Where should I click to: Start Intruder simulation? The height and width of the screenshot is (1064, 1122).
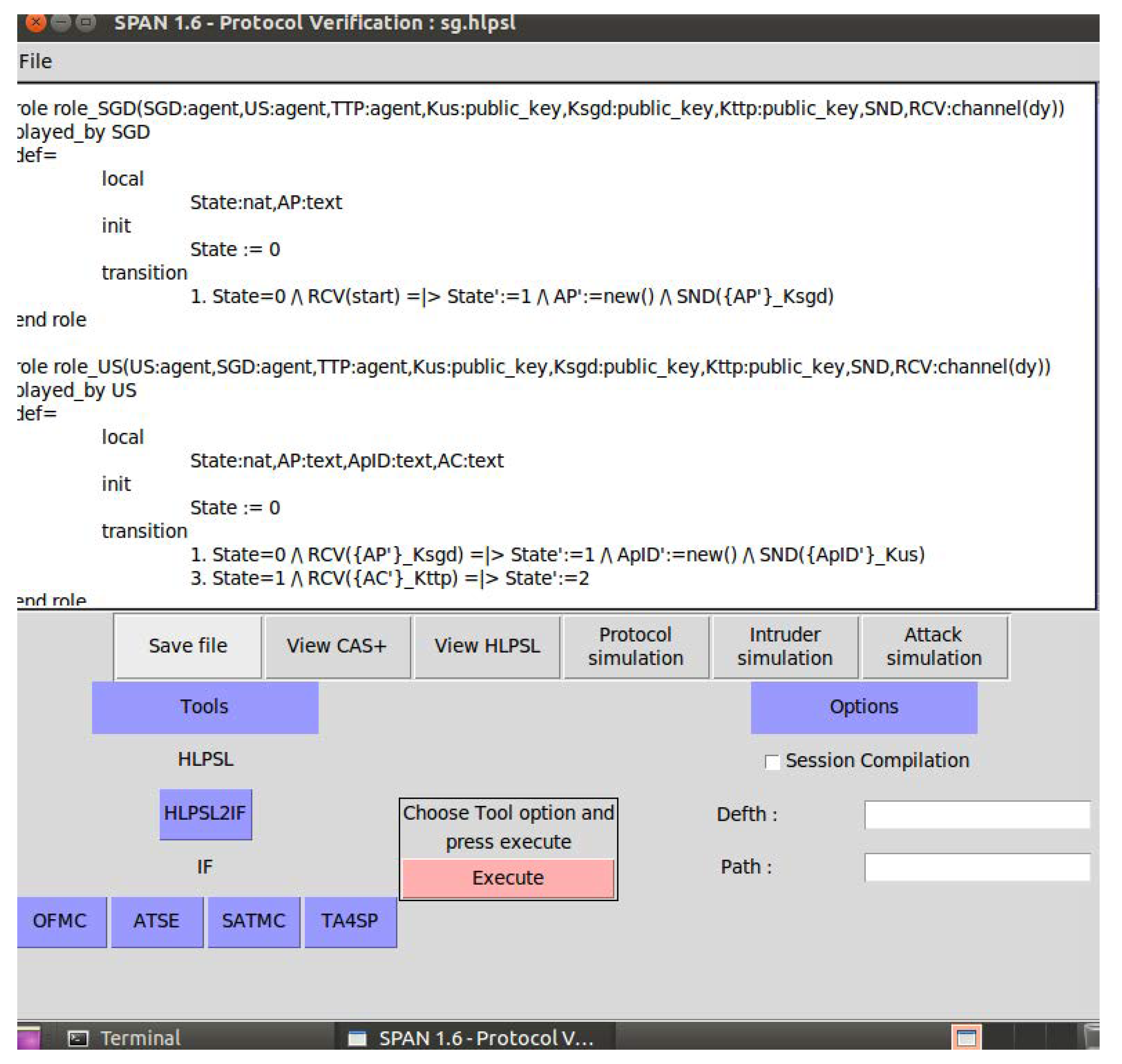[784, 646]
